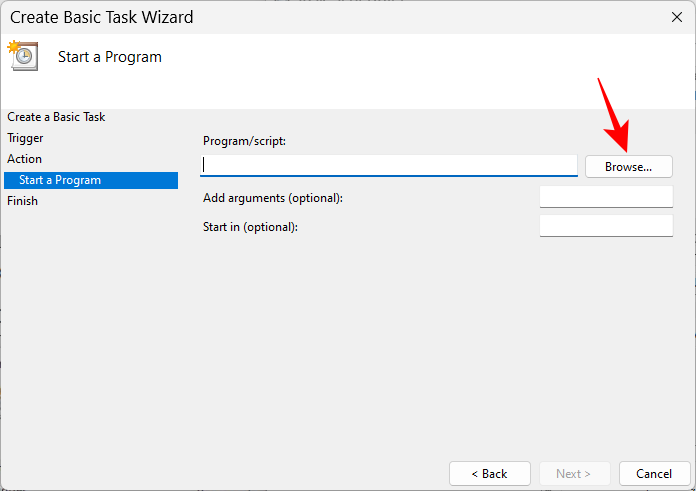Click the red arrow pointing at Browse
This screenshot has height=491, width=696.
coord(615,115)
